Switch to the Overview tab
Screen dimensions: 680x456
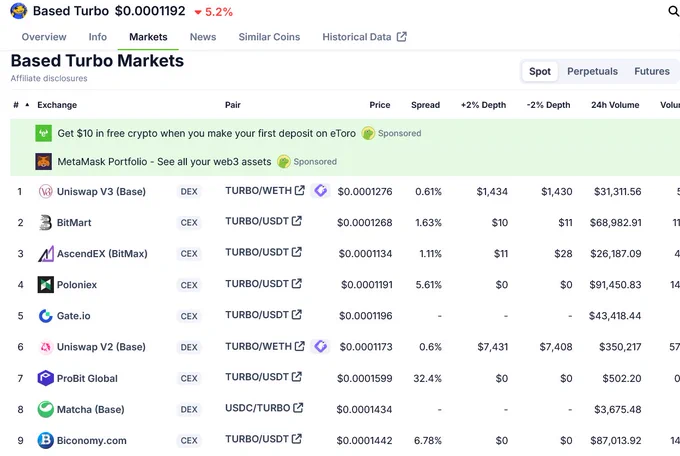(x=44, y=37)
